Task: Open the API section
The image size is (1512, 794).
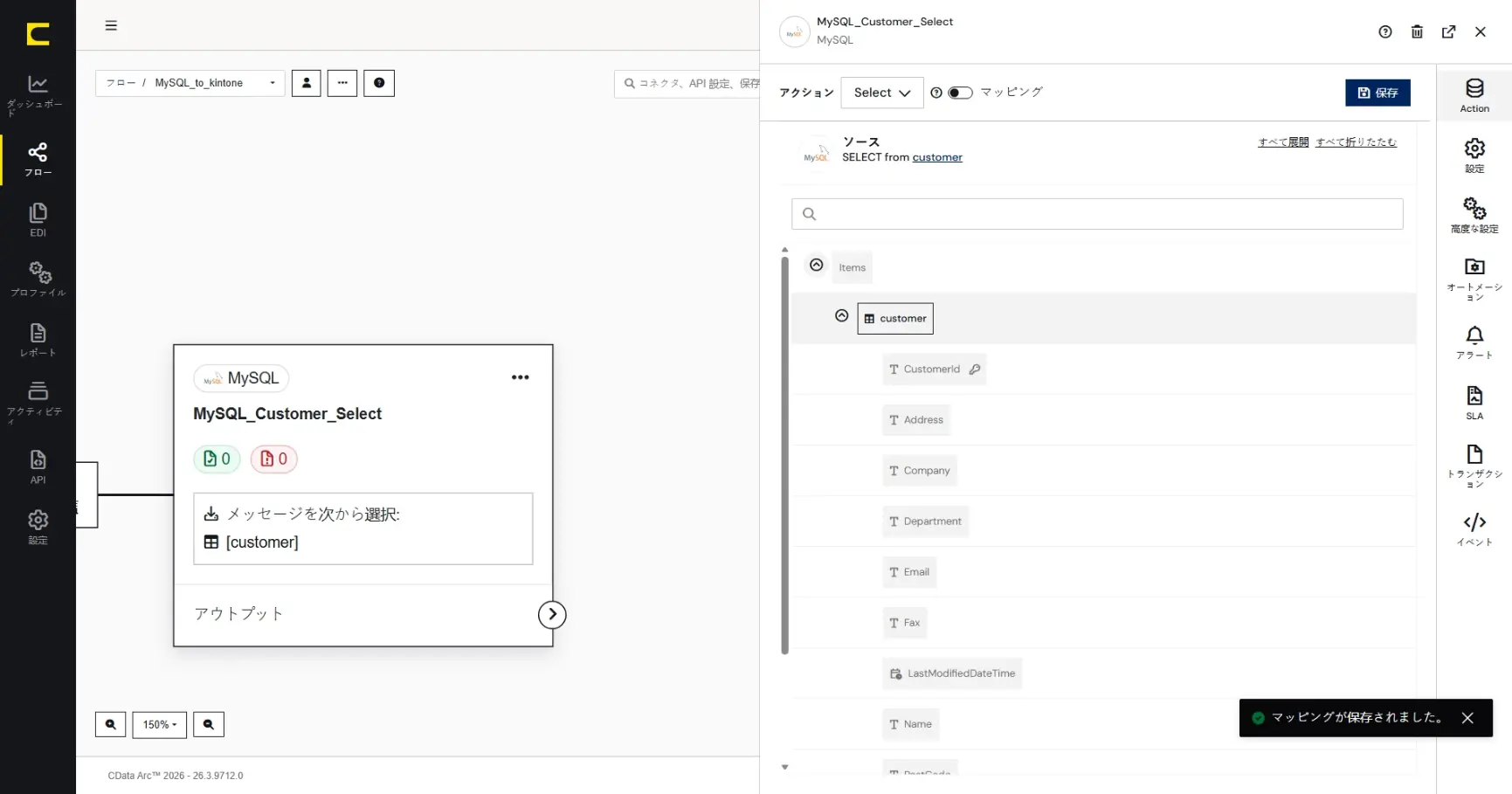Action: tap(38, 467)
